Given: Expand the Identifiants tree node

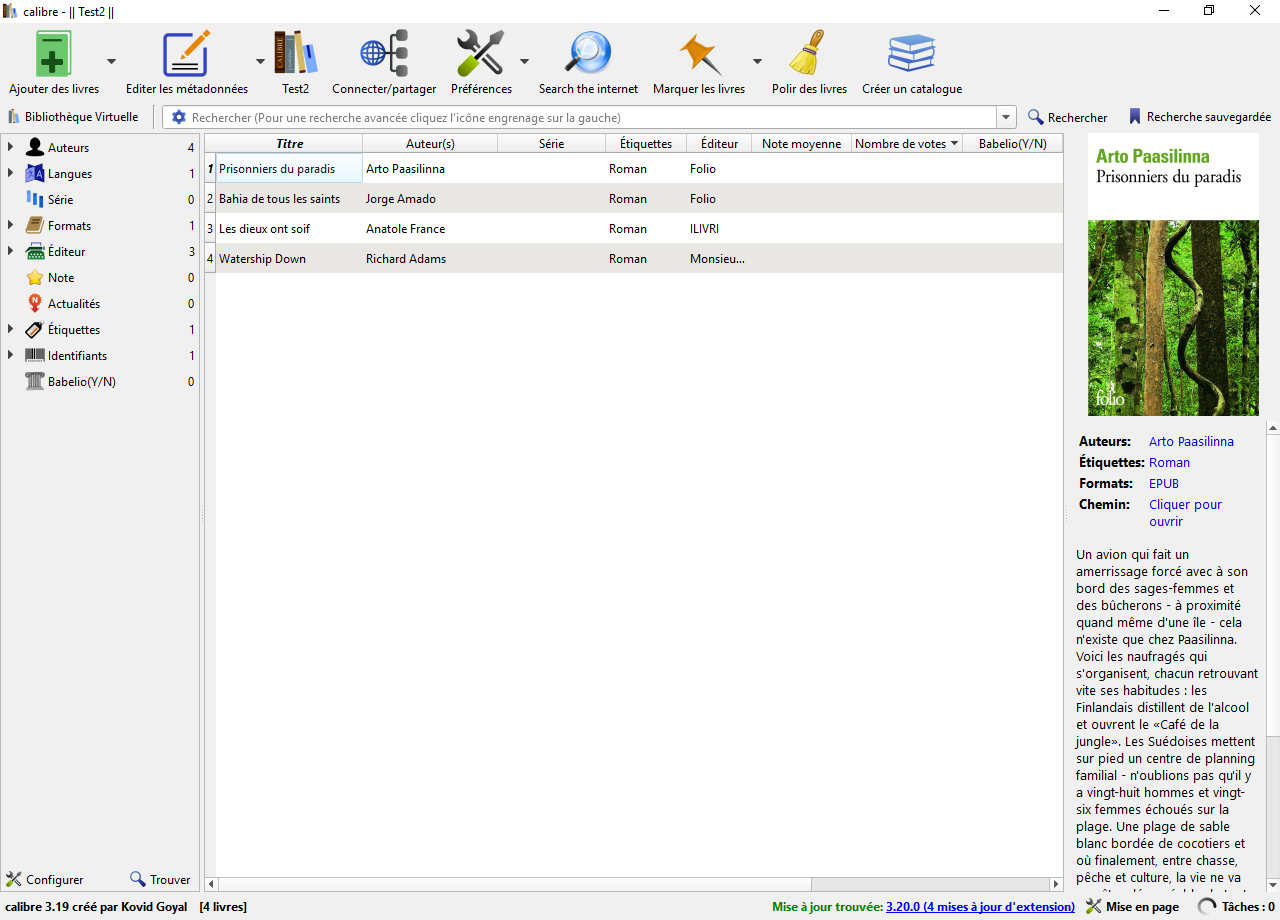Looking at the screenshot, I should coord(10,356).
